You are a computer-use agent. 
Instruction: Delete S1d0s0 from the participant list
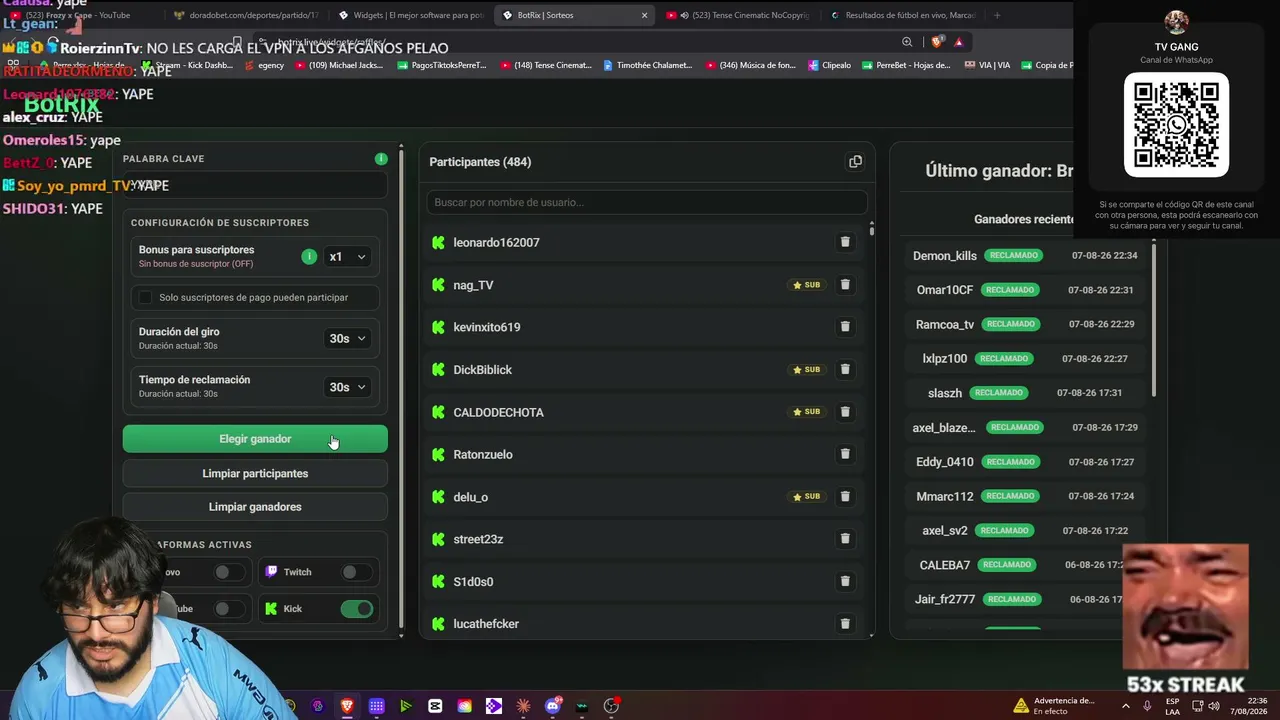pyautogui.click(x=845, y=582)
